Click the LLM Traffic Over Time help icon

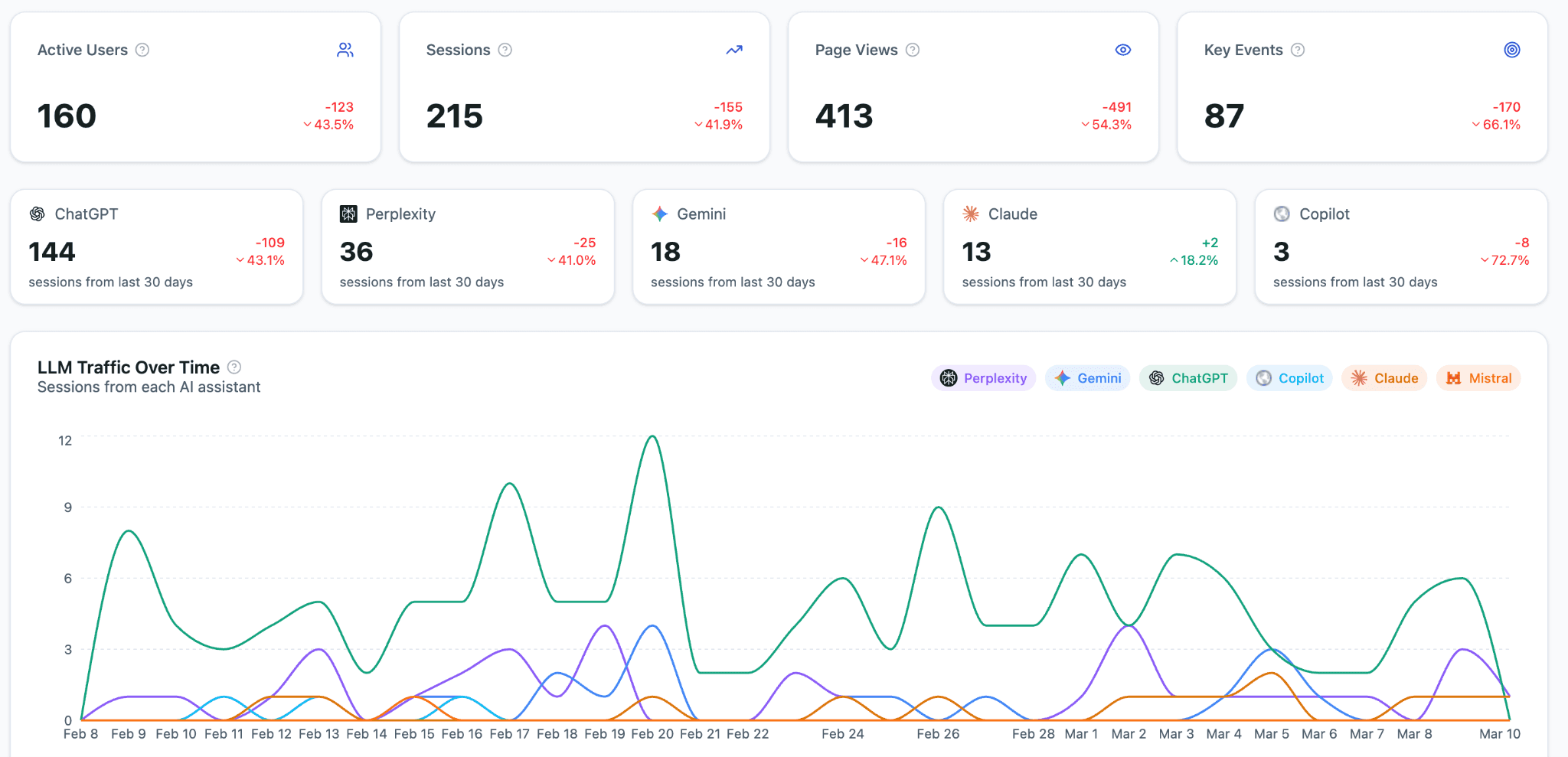click(234, 367)
